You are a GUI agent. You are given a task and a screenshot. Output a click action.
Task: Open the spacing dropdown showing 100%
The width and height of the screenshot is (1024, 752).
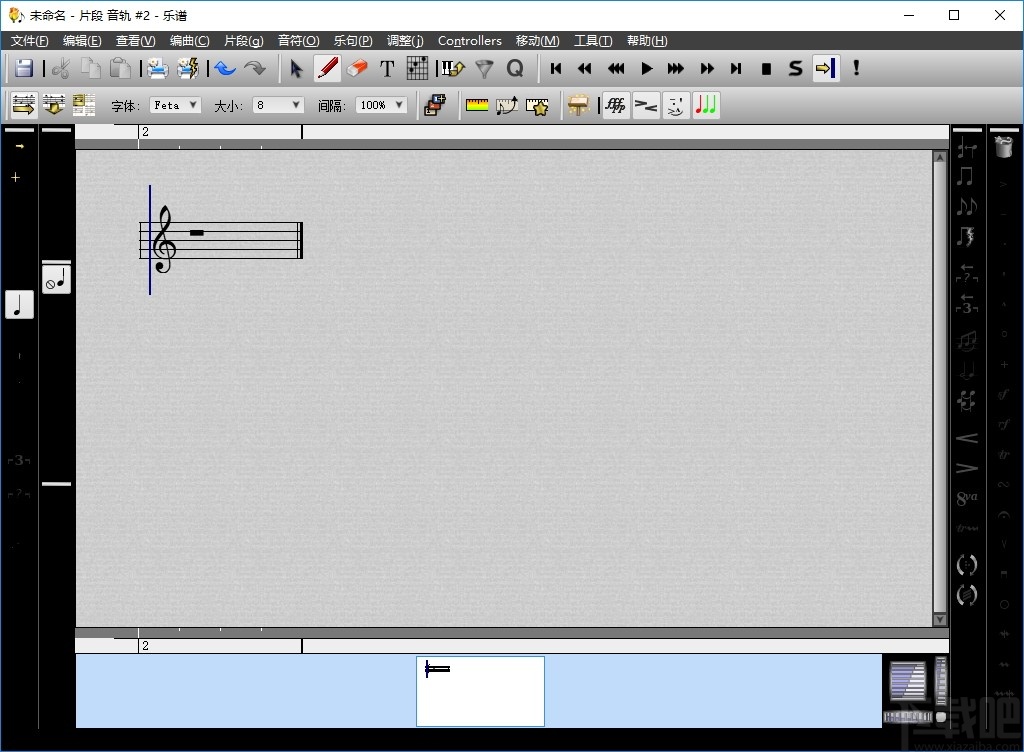coord(381,105)
